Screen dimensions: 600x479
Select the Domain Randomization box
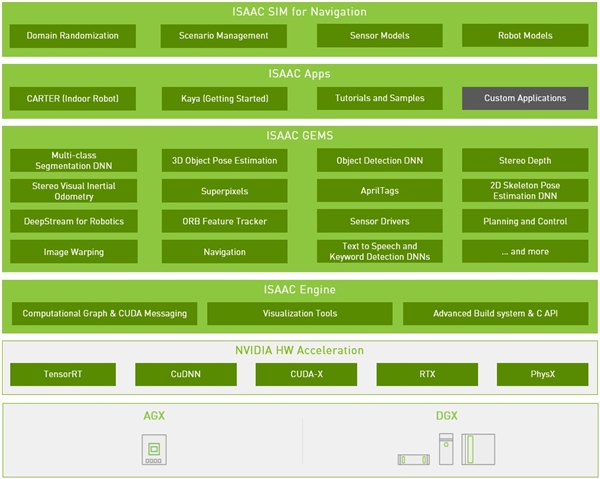[73, 36]
